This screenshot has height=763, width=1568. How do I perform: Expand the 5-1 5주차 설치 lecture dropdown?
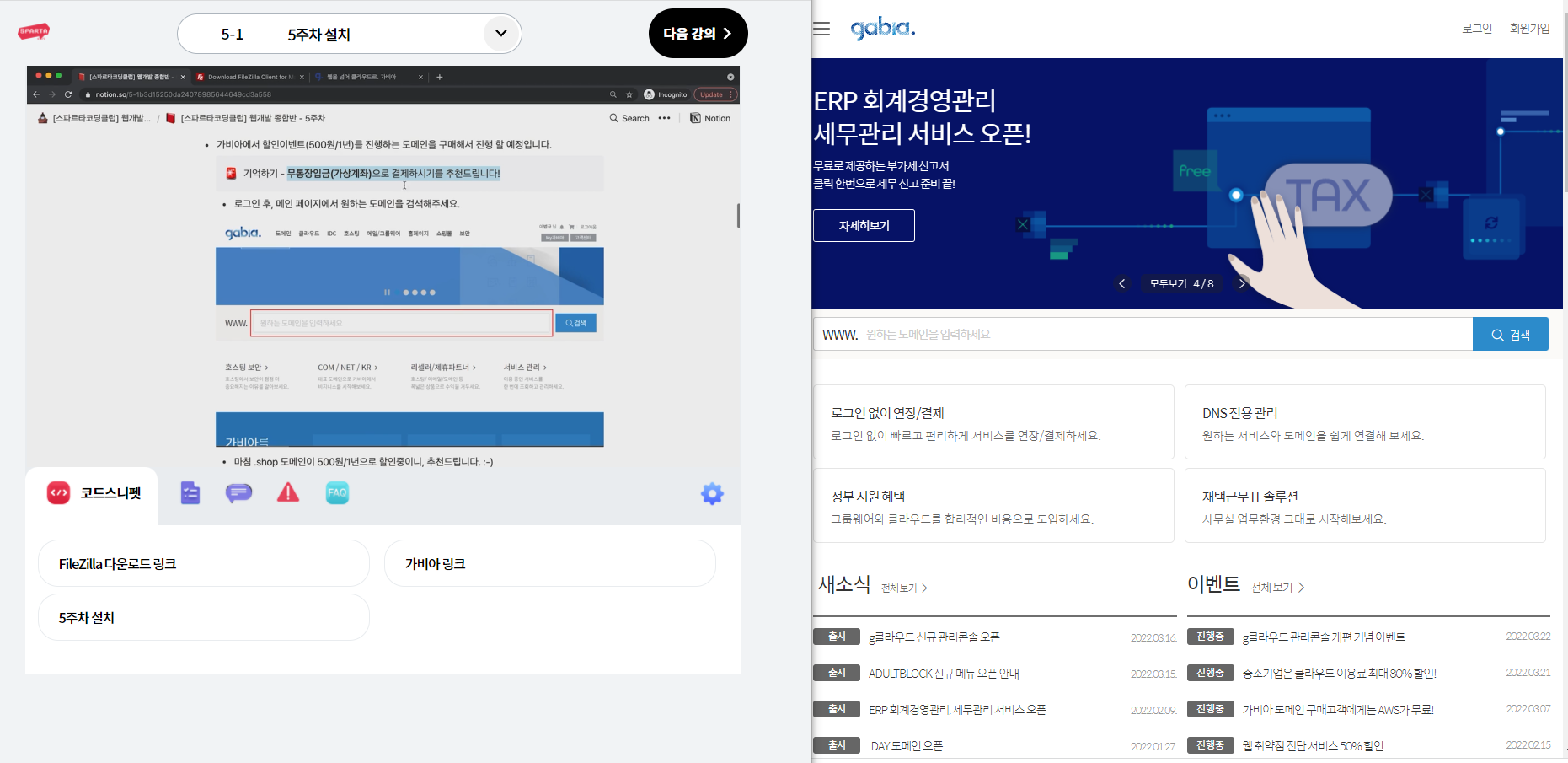click(x=501, y=34)
